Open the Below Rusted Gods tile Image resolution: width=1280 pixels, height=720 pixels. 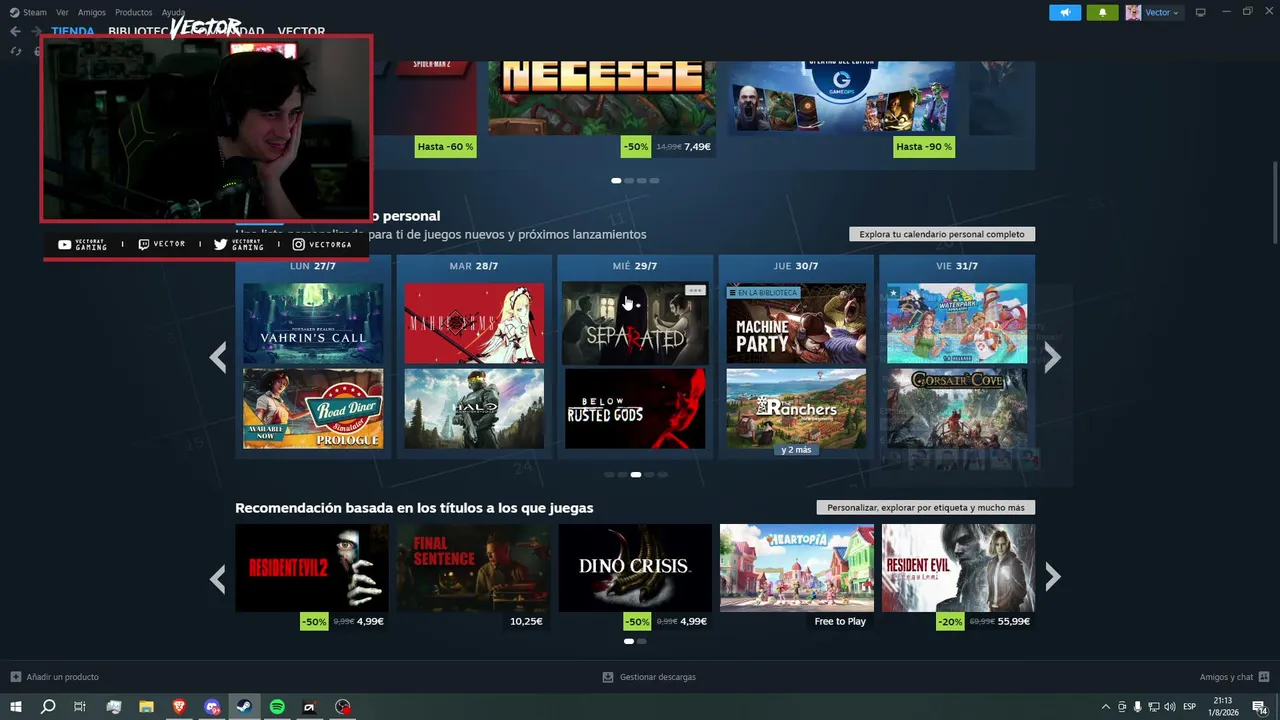coord(635,409)
